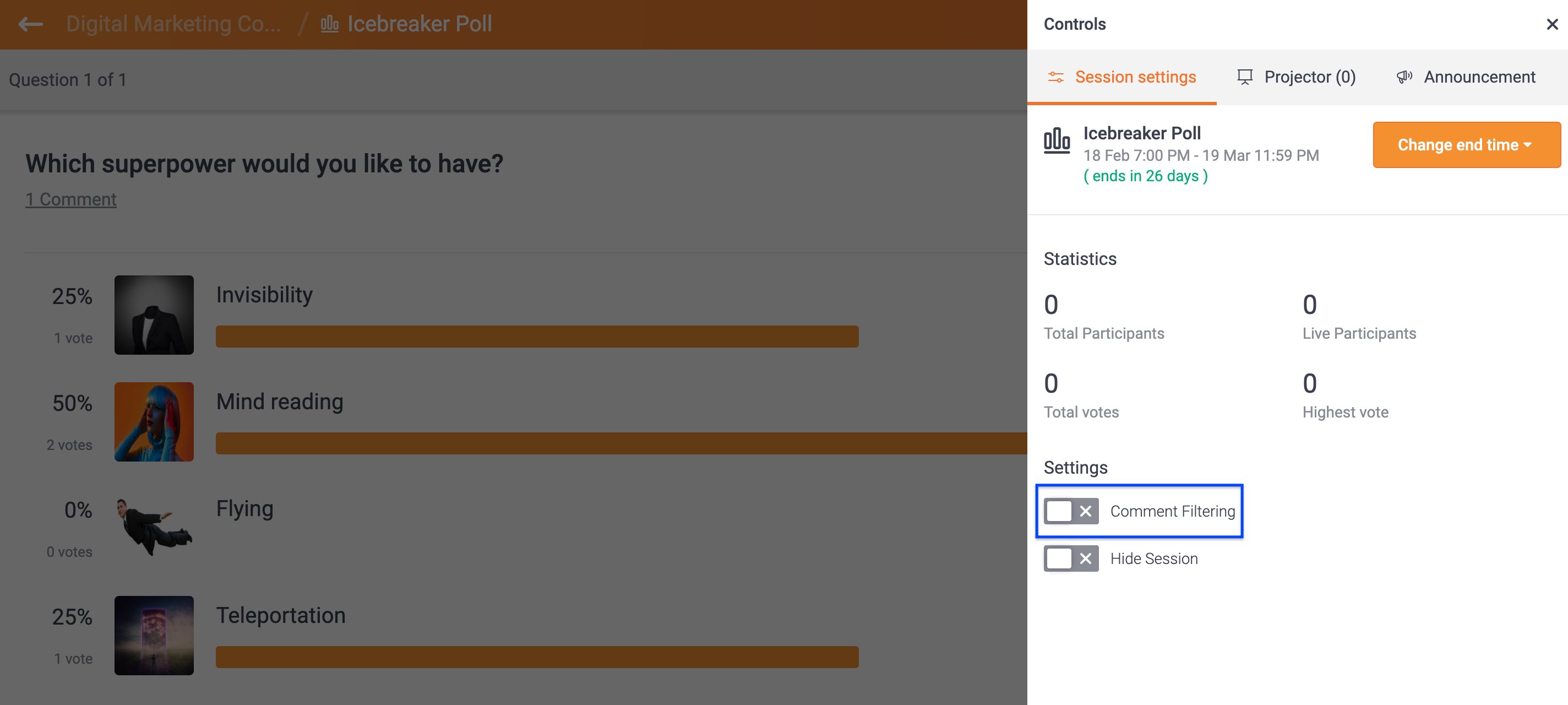Screen dimensions: 1568x705
Task: Click the Teleportation option image
Action: click(154, 635)
